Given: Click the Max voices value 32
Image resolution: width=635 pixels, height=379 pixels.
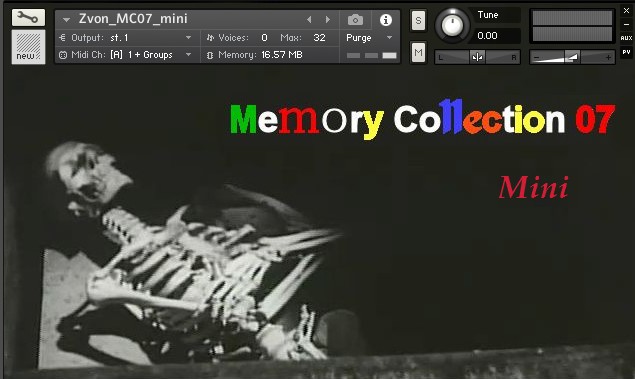Looking at the screenshot, I should (319, 38).
